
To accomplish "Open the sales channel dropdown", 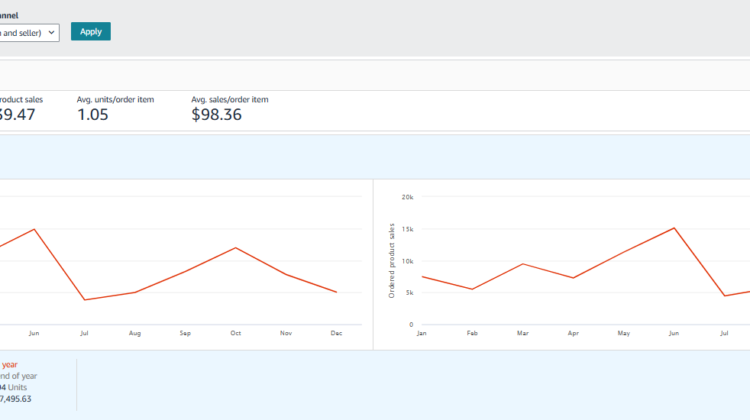I will [x=29, y=32].
